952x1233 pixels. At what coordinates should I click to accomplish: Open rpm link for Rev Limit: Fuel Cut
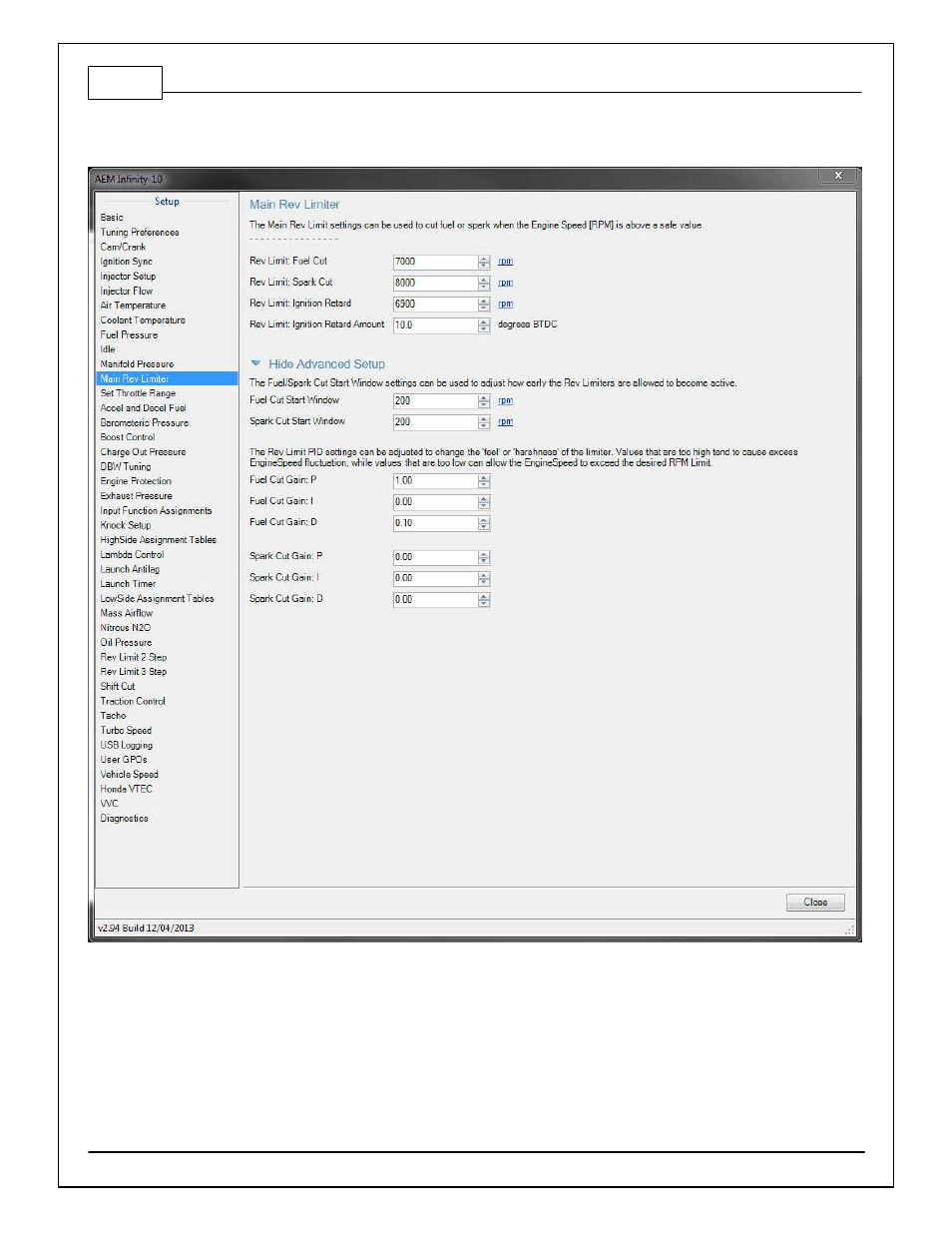[x=505, y=262]
